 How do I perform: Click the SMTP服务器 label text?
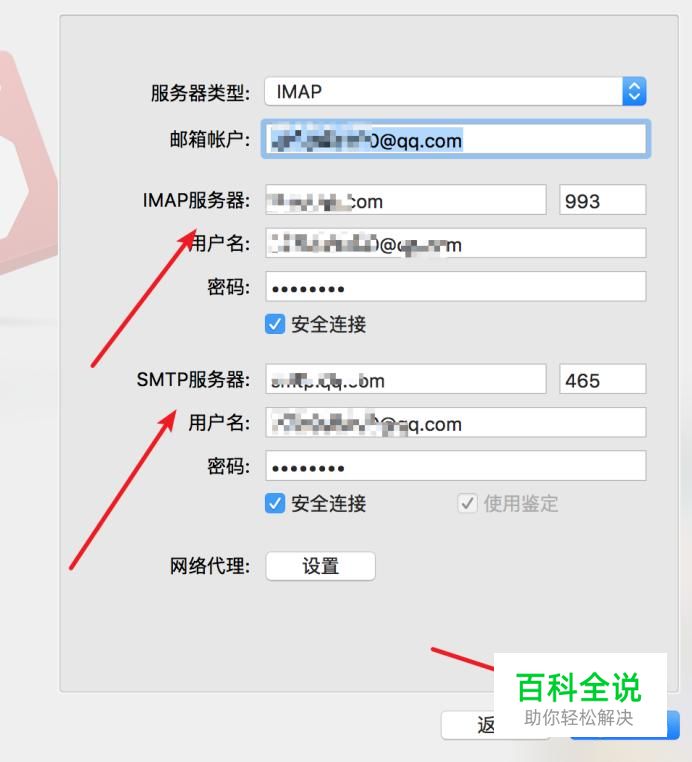point(193,379)
